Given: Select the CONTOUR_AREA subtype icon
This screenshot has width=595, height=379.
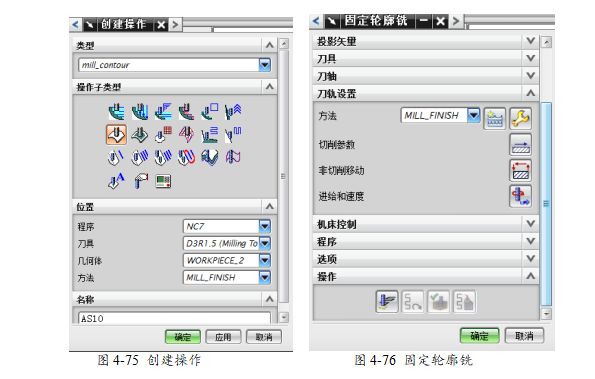Looking at the screenshot, I should pyautogui.click(x=140, y=135).
